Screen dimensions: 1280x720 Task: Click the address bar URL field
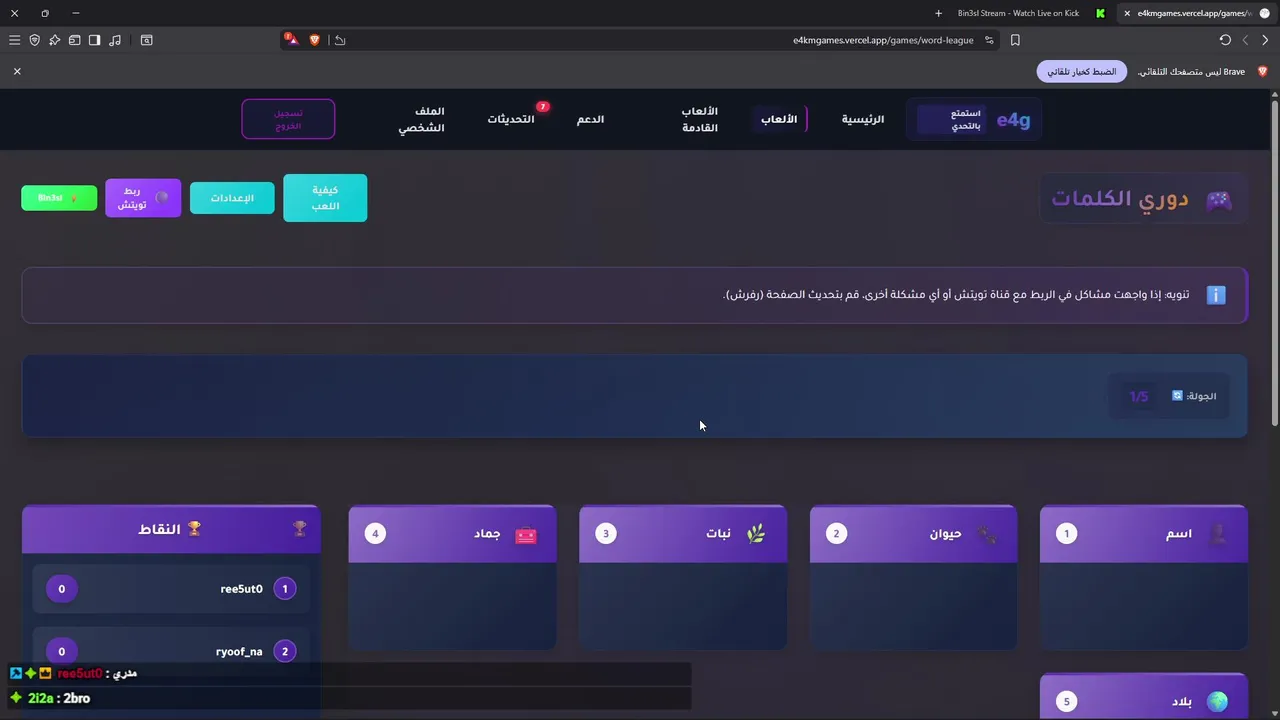pyautogui.click(x=883, y=40)
